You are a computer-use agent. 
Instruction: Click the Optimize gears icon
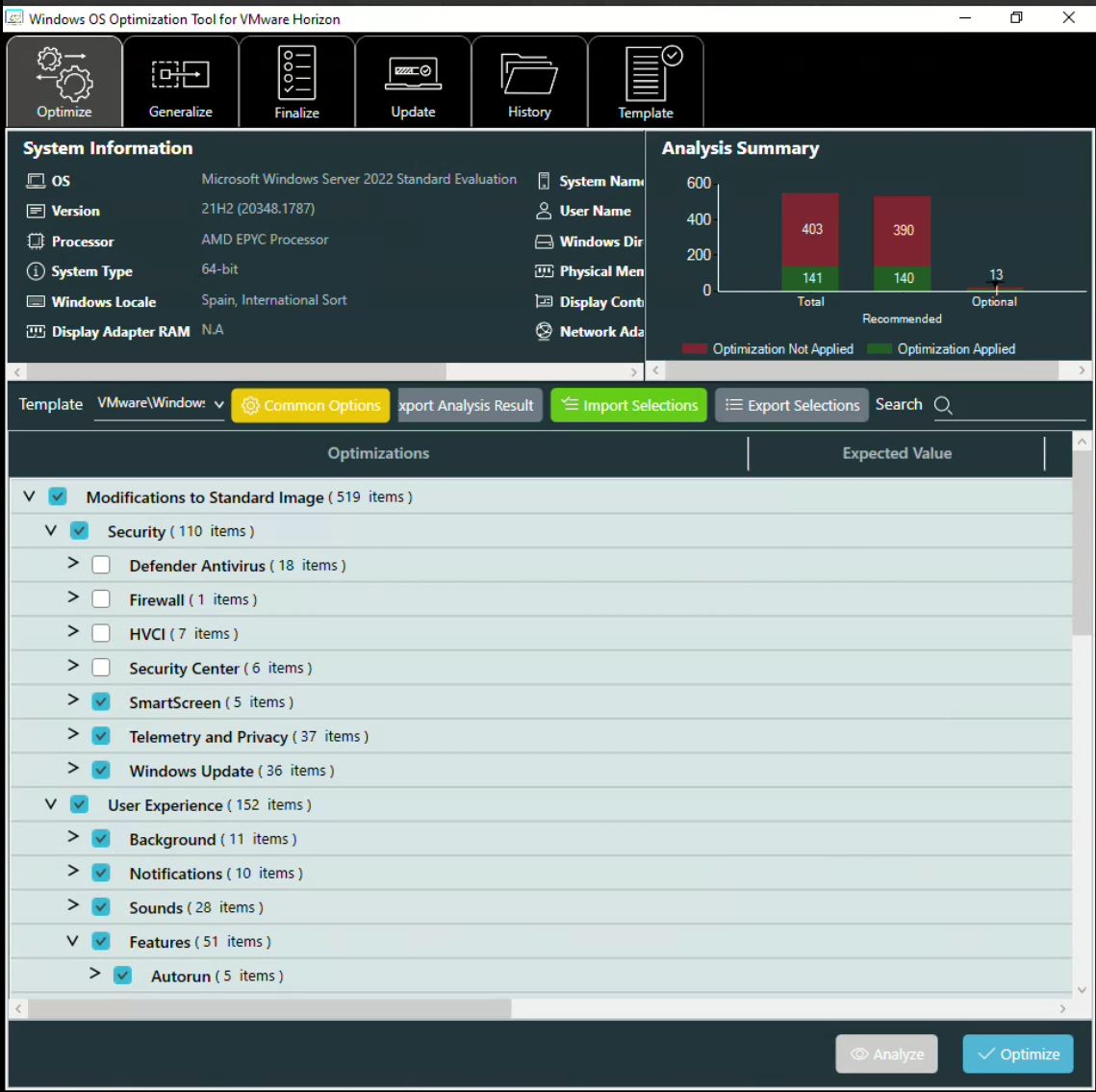(x=64, y=74)
